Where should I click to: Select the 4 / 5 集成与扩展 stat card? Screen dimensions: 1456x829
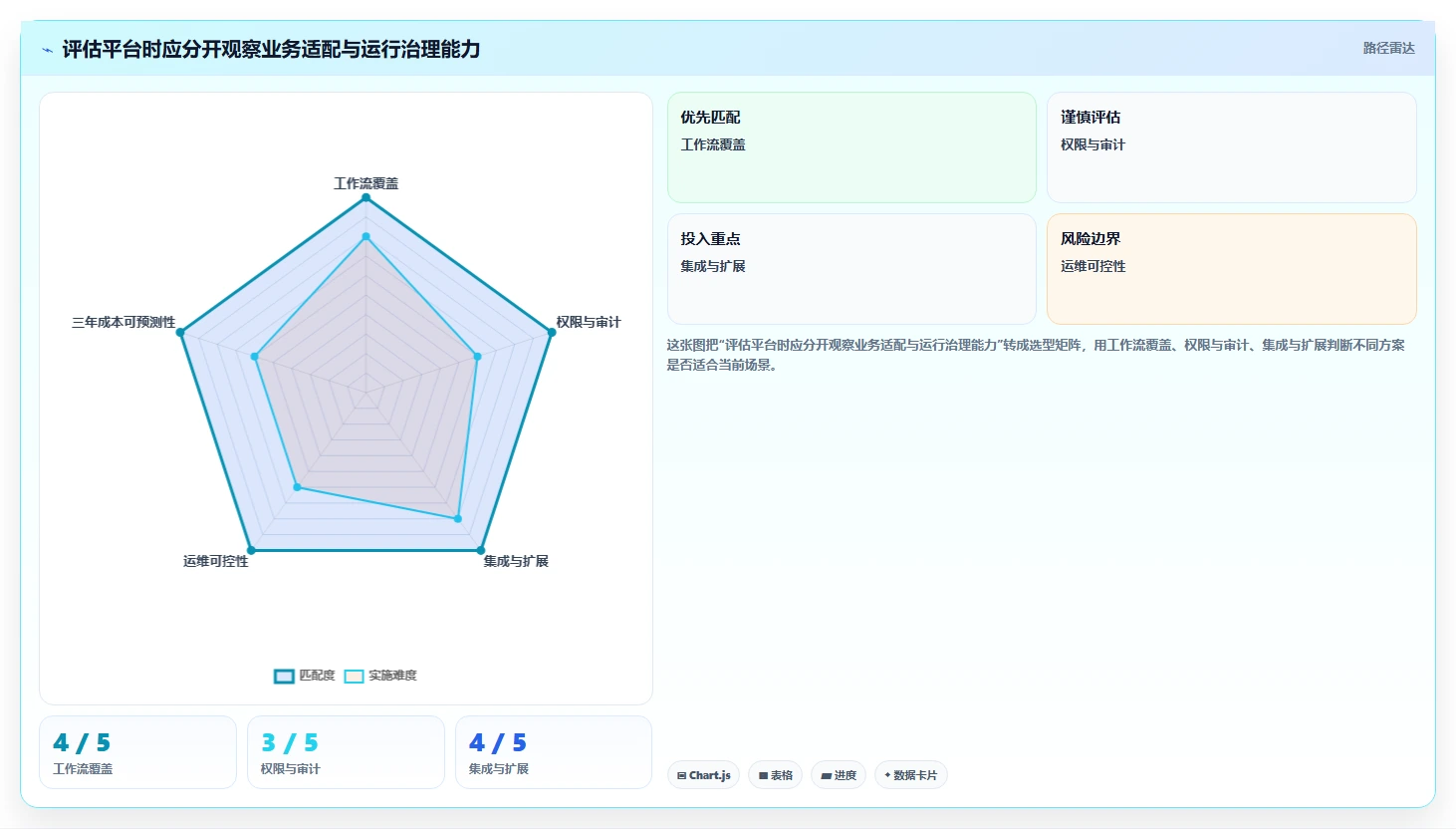click(x=554, y=752)
